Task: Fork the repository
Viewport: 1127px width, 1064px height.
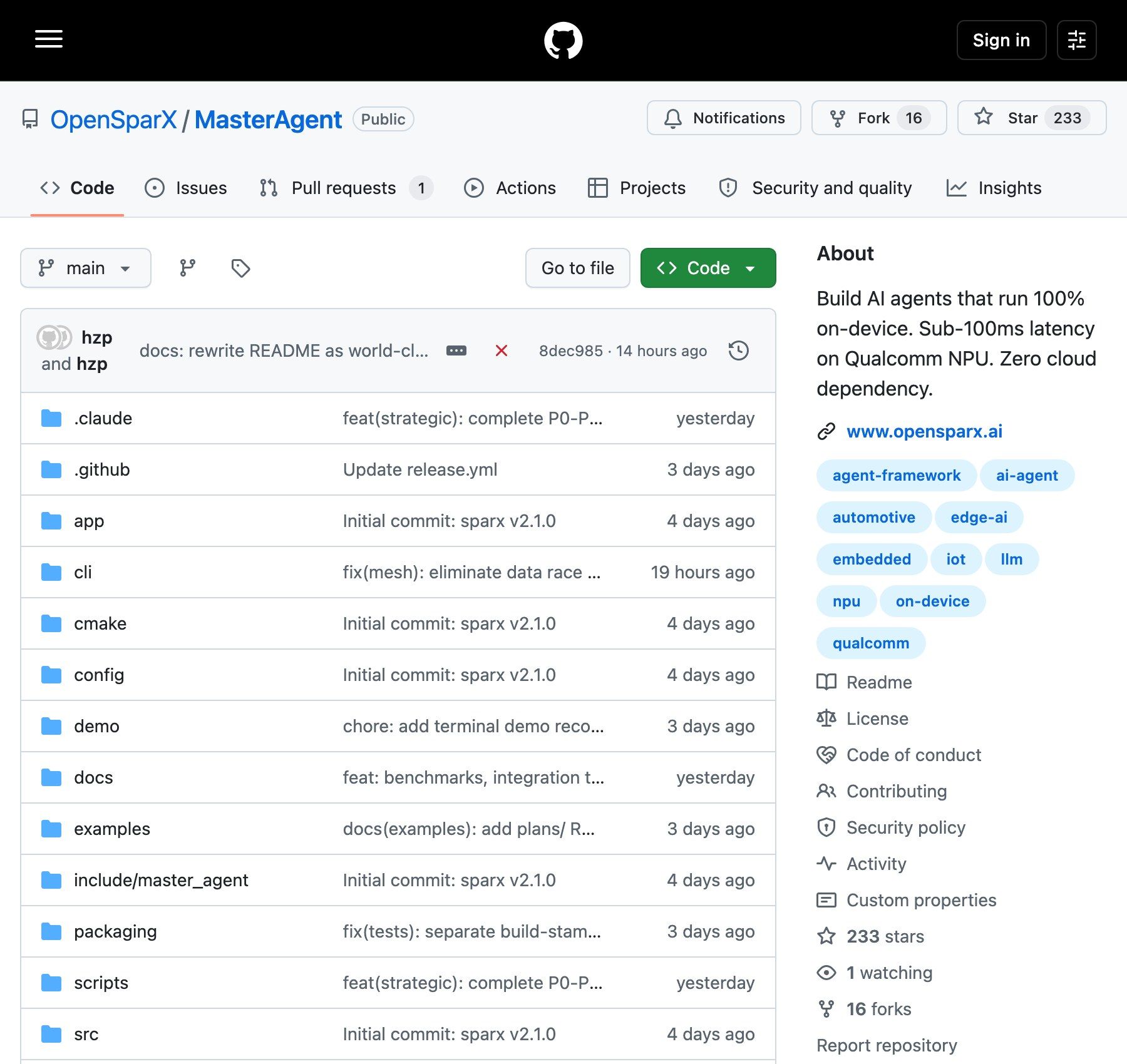Action: point(879,118)
